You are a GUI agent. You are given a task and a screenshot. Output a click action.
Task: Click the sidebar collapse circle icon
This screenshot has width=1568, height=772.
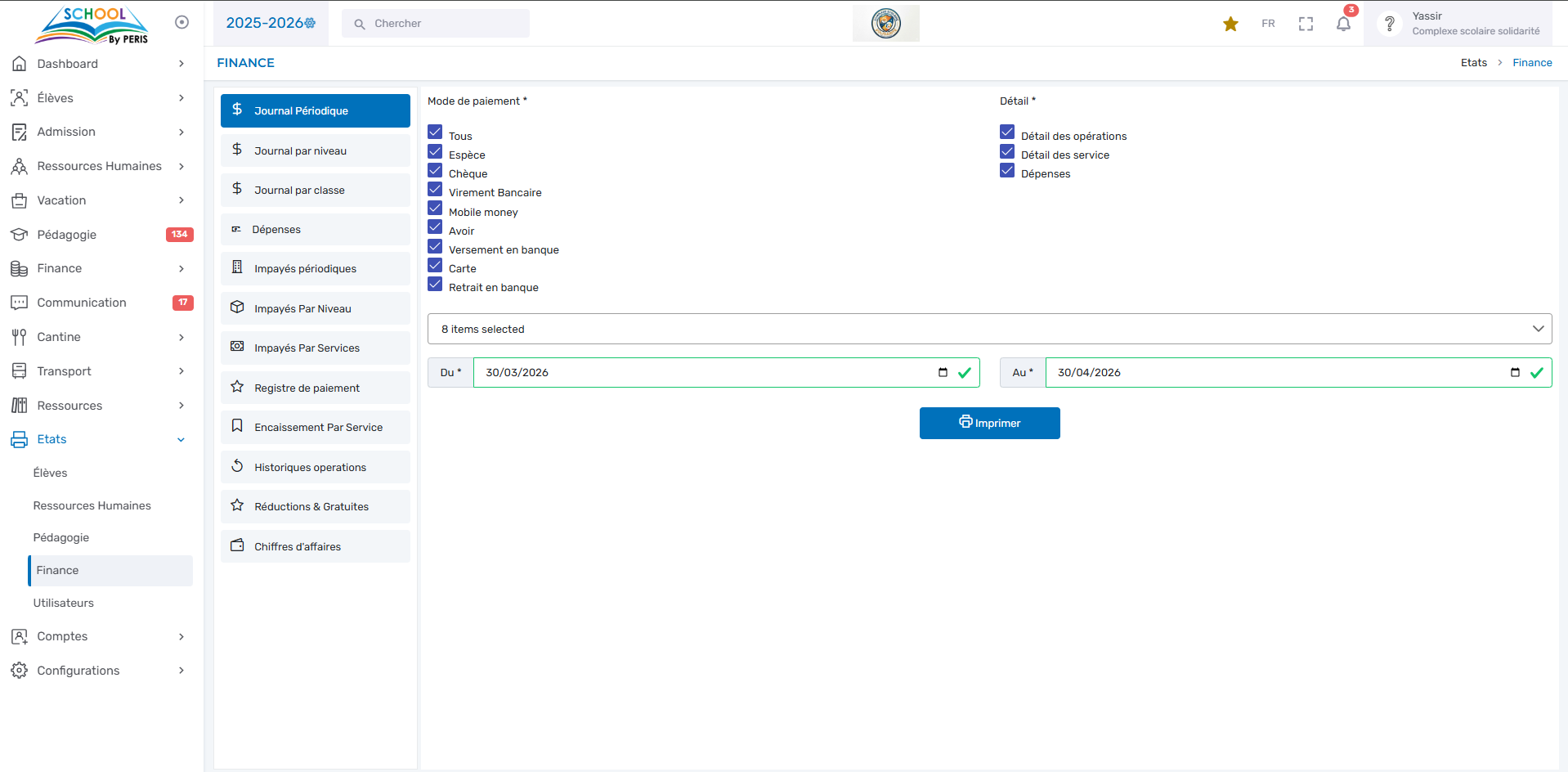(x=181, y=22)
